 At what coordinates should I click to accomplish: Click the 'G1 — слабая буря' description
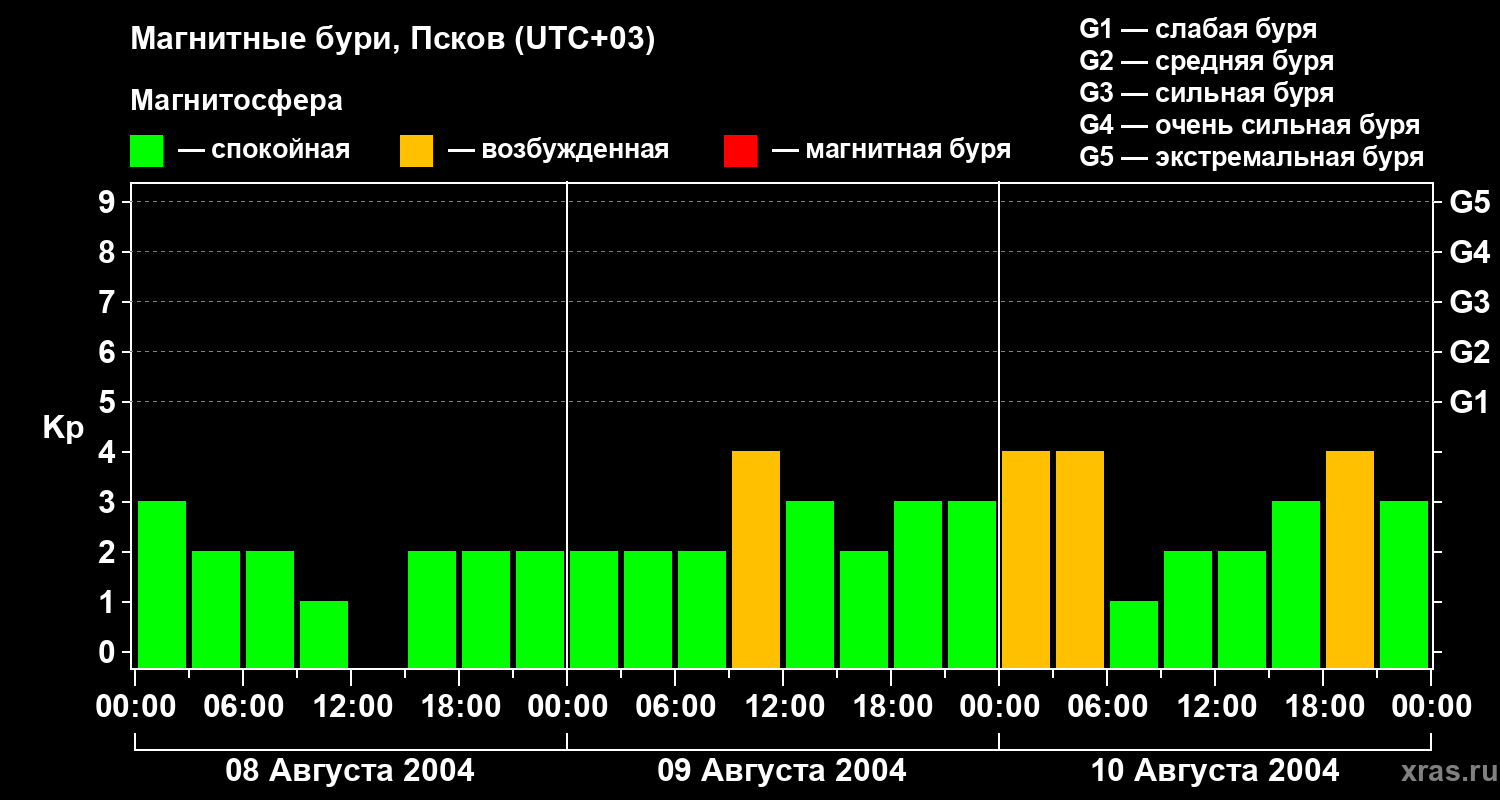tap(1198, 29)
